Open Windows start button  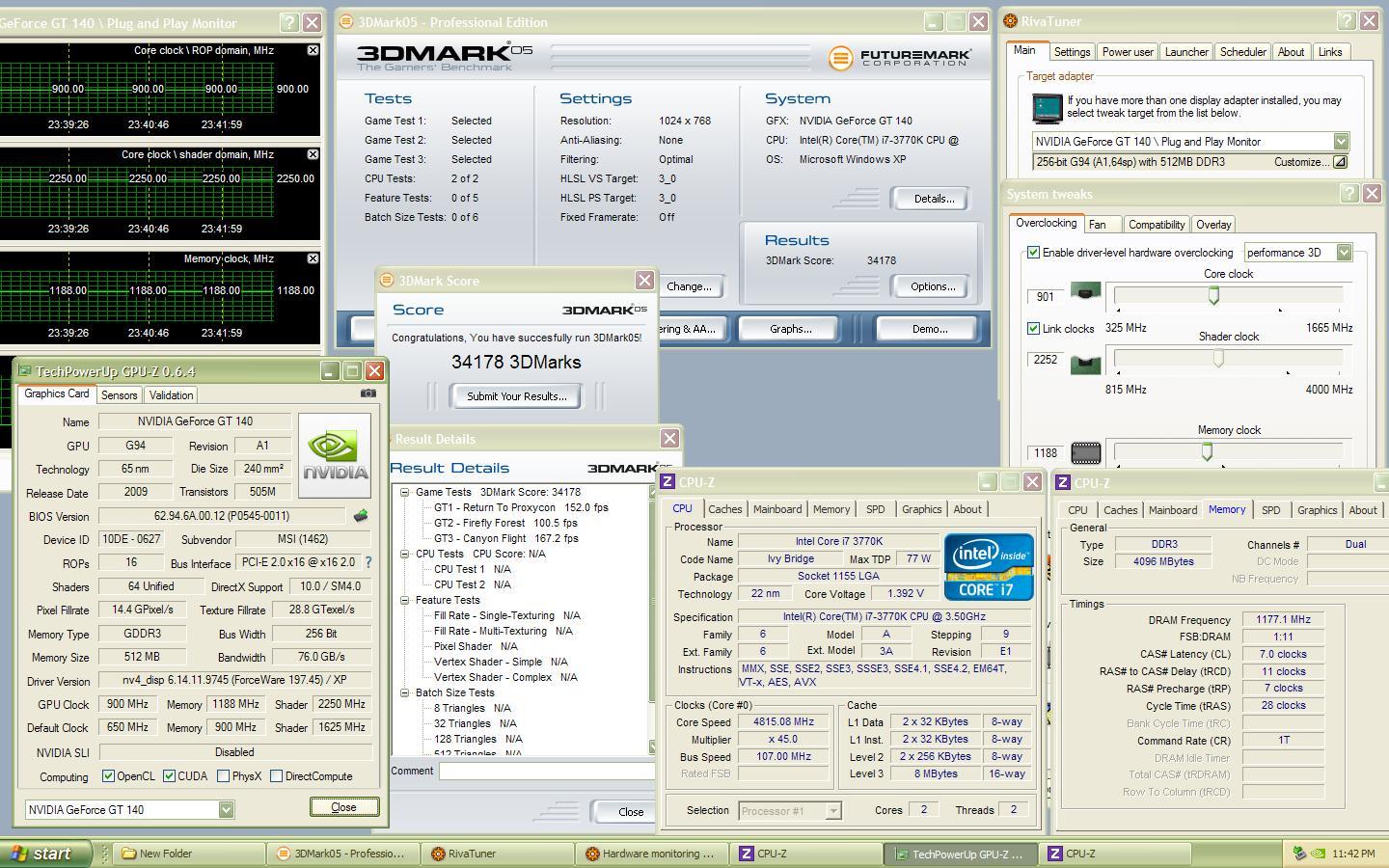pyautogui.click(x=43, y=854)
